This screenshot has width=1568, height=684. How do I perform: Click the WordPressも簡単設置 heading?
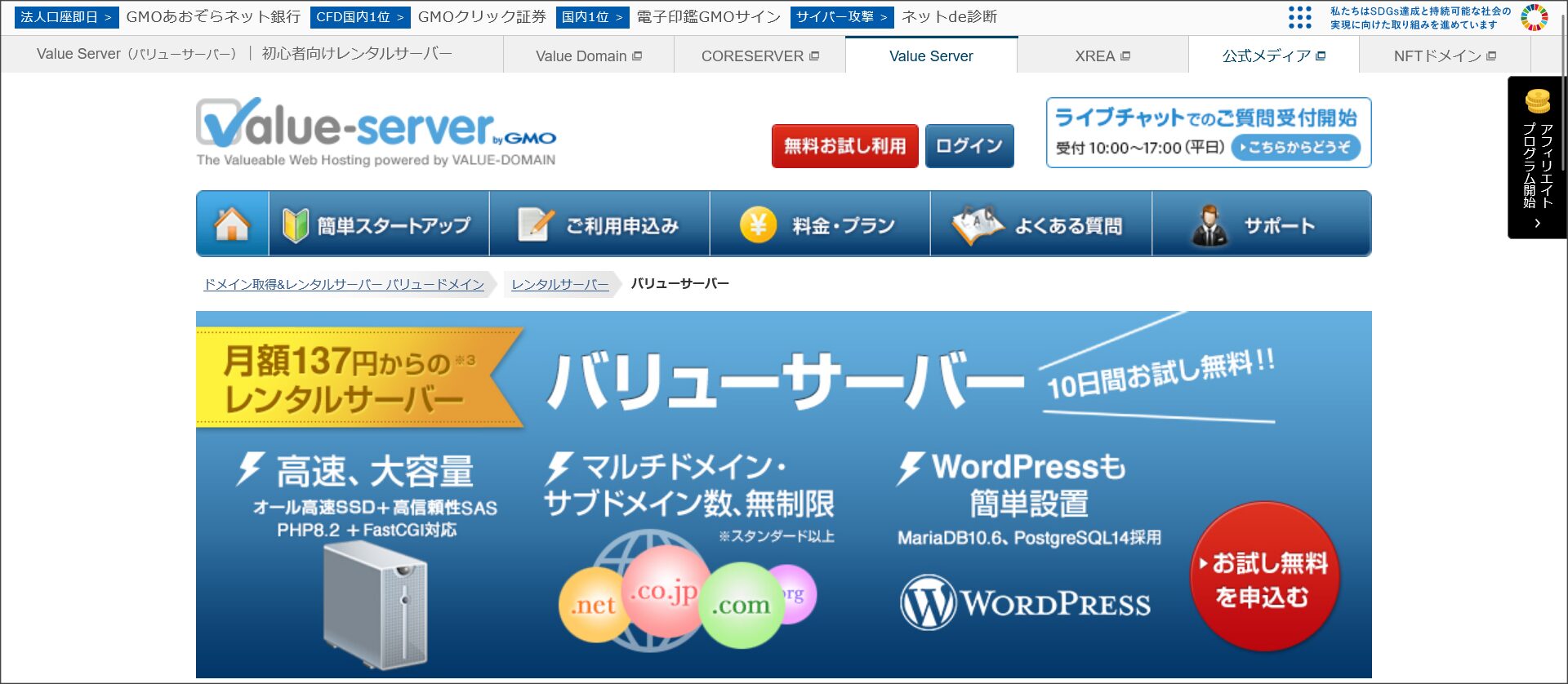tap(1028, 485)
